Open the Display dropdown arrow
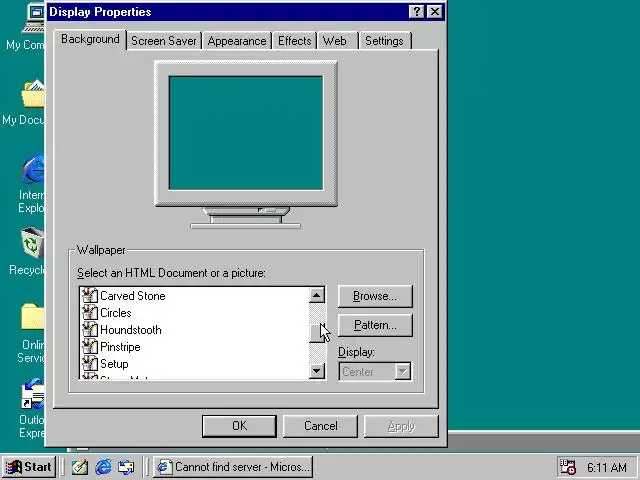Screen dimensions: 640x480 pyautogui.click(x=402, y=371)
